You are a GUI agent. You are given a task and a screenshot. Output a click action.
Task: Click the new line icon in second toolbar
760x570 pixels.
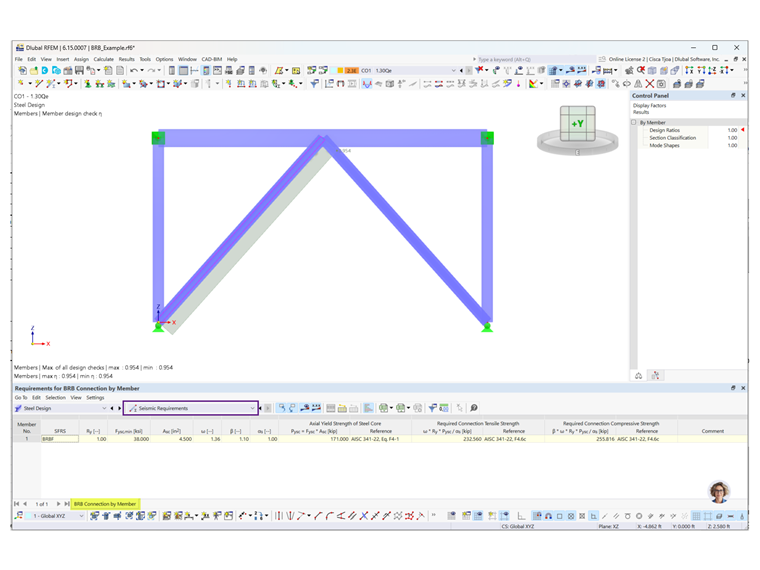[39, 84]
